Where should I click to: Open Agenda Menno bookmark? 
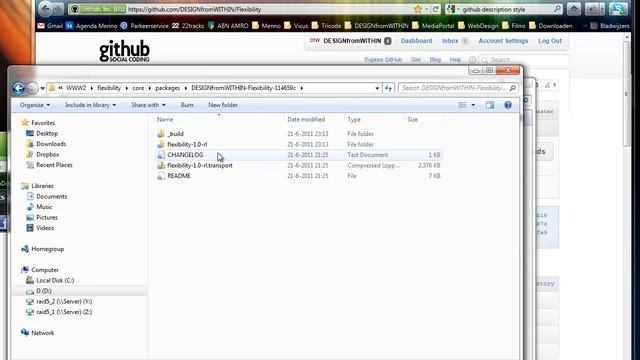(x=92, y=26)
